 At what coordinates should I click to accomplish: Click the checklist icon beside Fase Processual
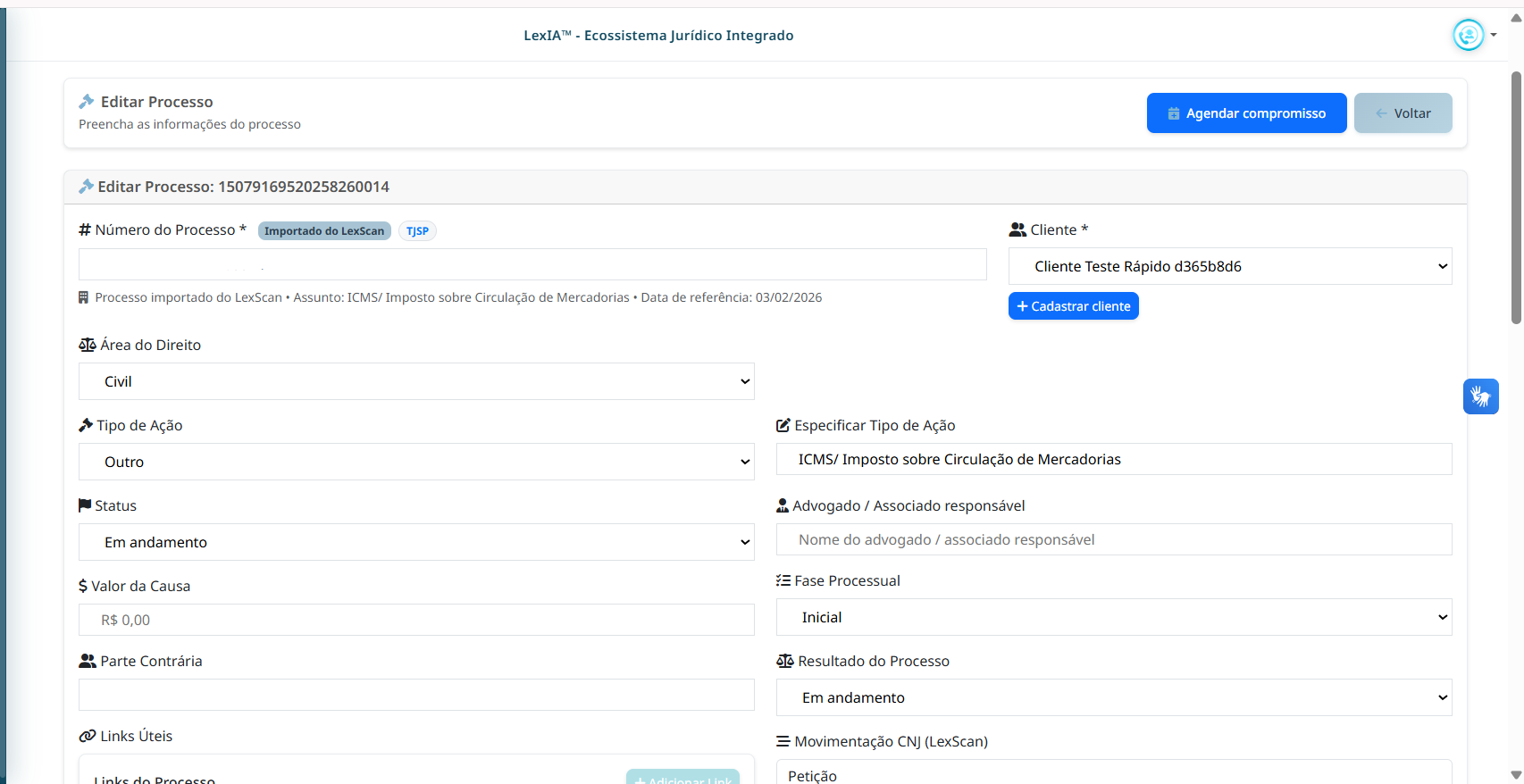click(x=783, y=580)
